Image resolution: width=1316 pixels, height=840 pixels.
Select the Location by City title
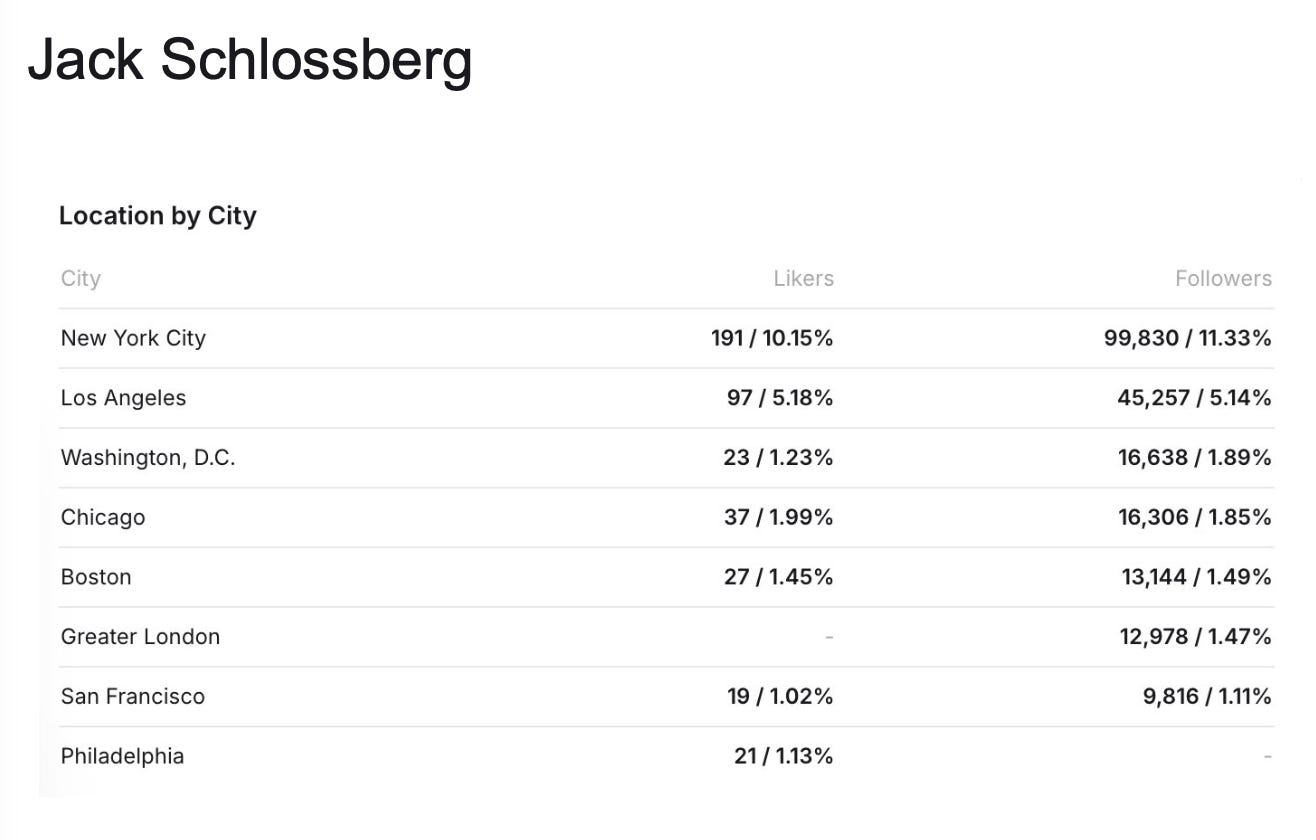pyautogui.click(x=158, y=216)
